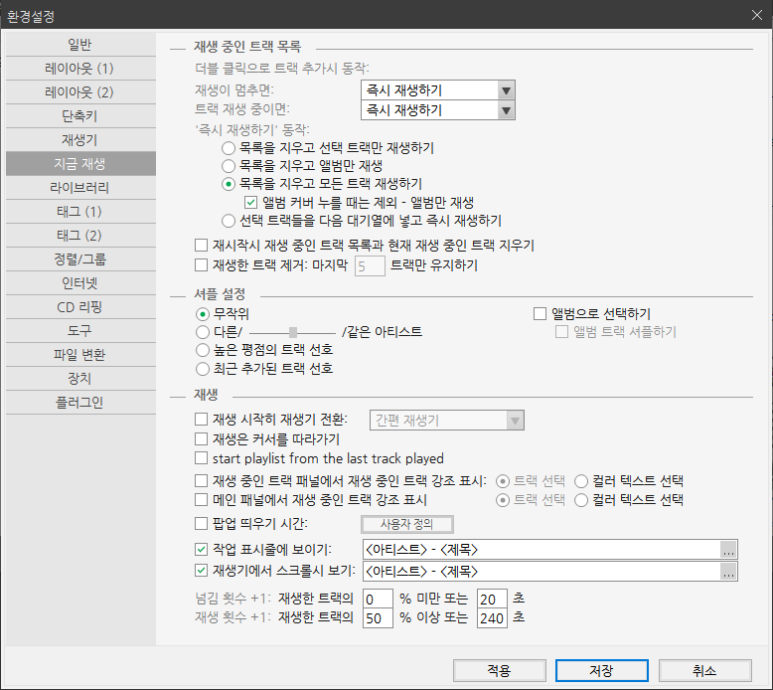773x690 pixels.
Task: Enable 재시작시 재생 중인 트랙 목록 지우기 checkbox
Action: (x=201, y=245)
